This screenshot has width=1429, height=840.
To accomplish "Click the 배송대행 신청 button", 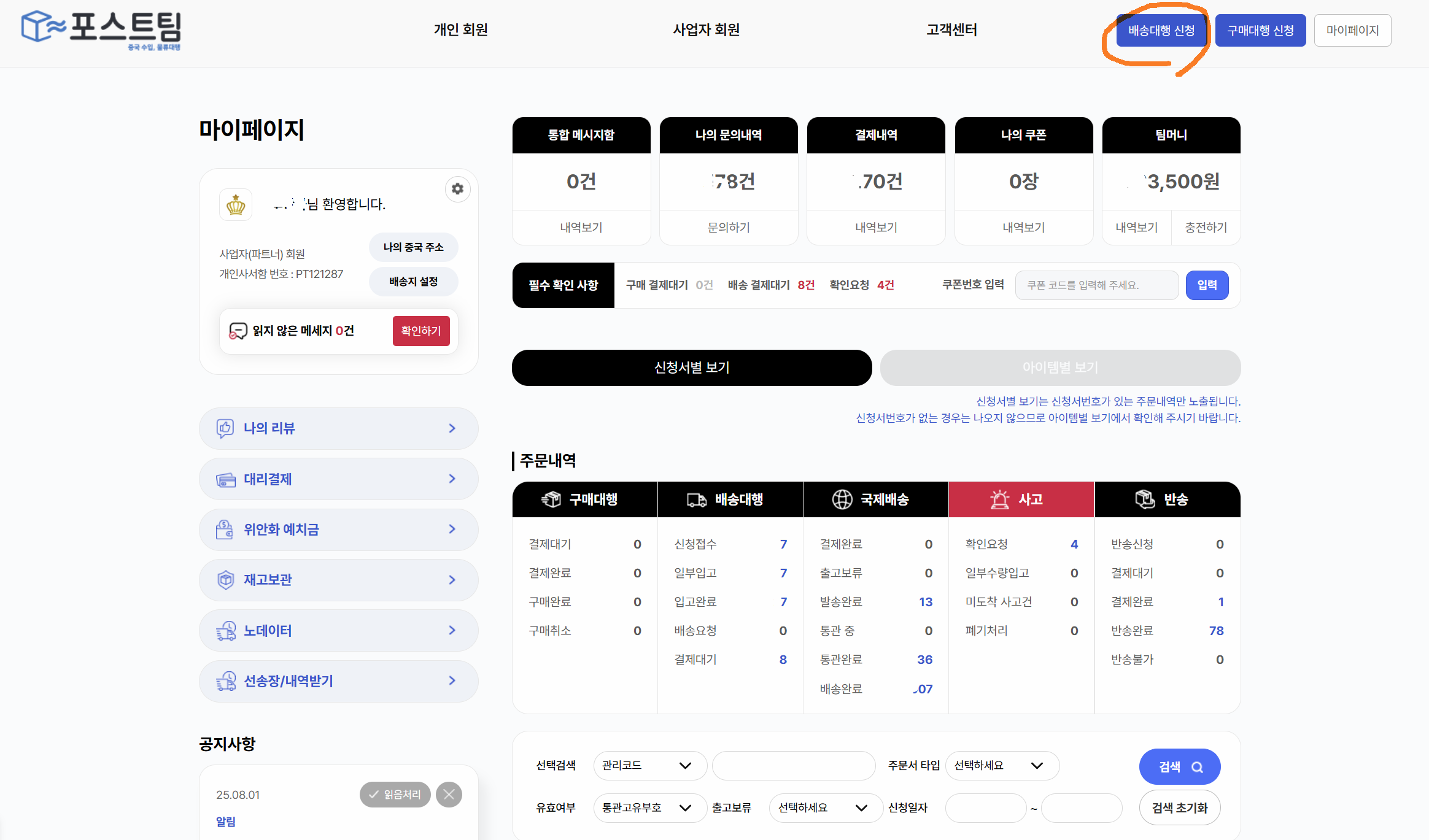I will 1161,31.
